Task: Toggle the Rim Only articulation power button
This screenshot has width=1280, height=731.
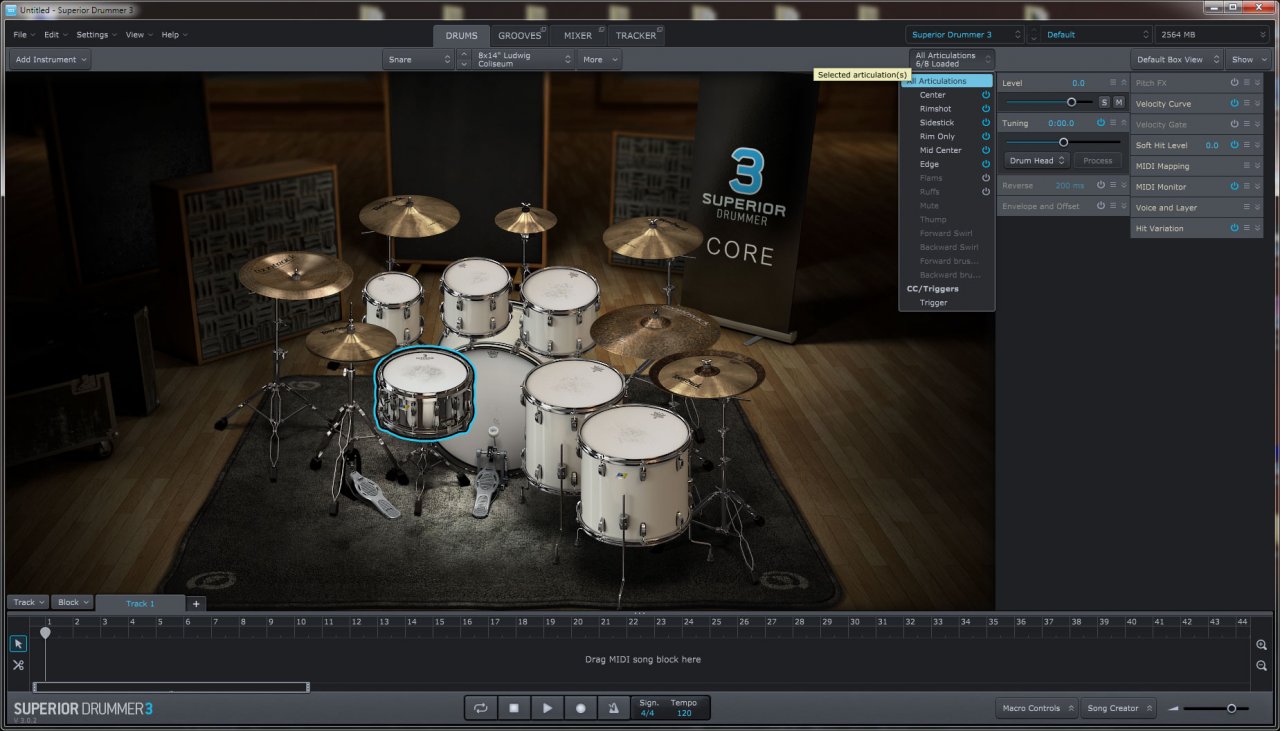Action: pos(986,137)
